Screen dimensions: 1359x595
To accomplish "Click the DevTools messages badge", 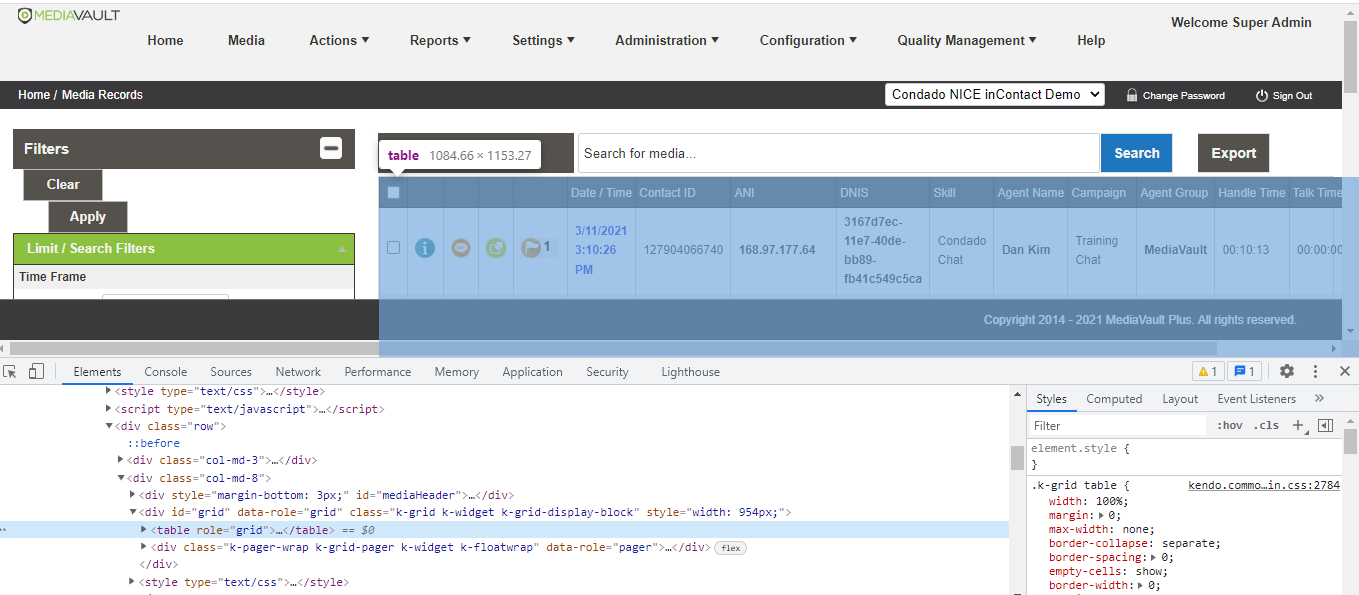I will pos(1244,371).
